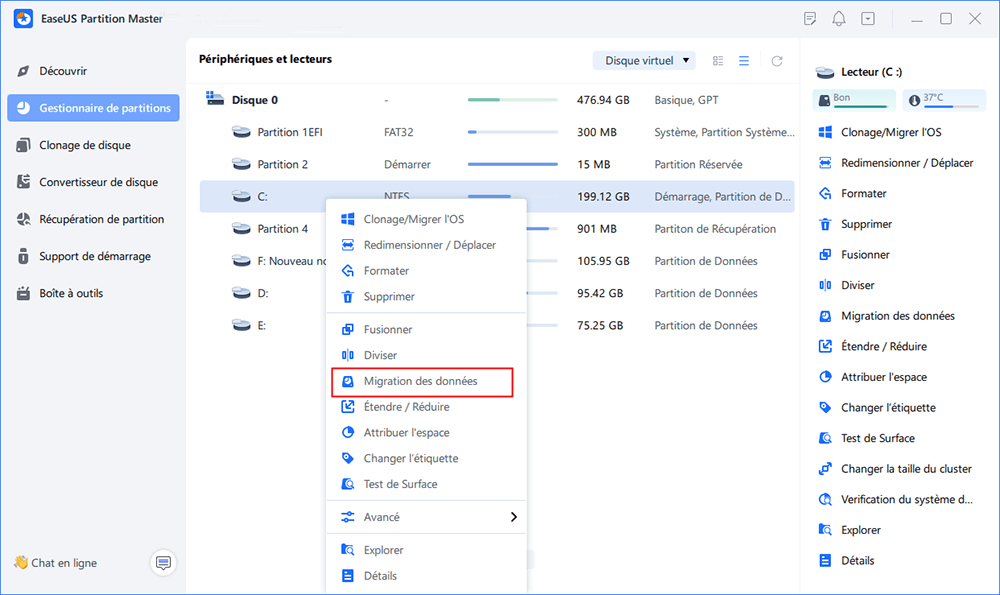
Task: Open Convertisseur de disque sidebar icon
Action: coord(23,182)
